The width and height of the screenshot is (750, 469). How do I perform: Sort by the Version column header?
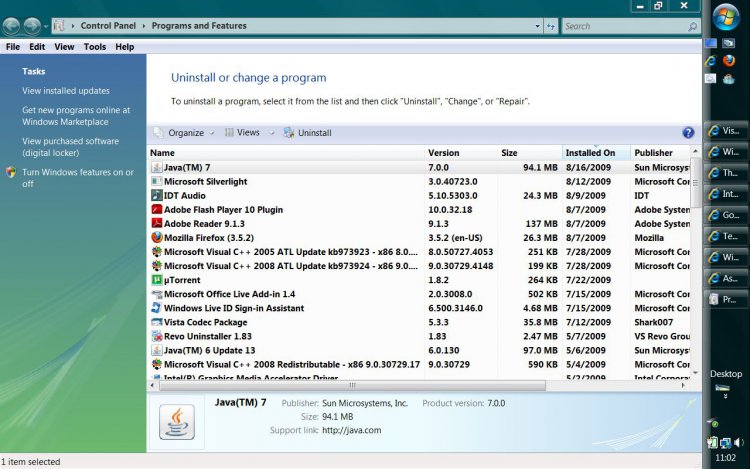461,153
